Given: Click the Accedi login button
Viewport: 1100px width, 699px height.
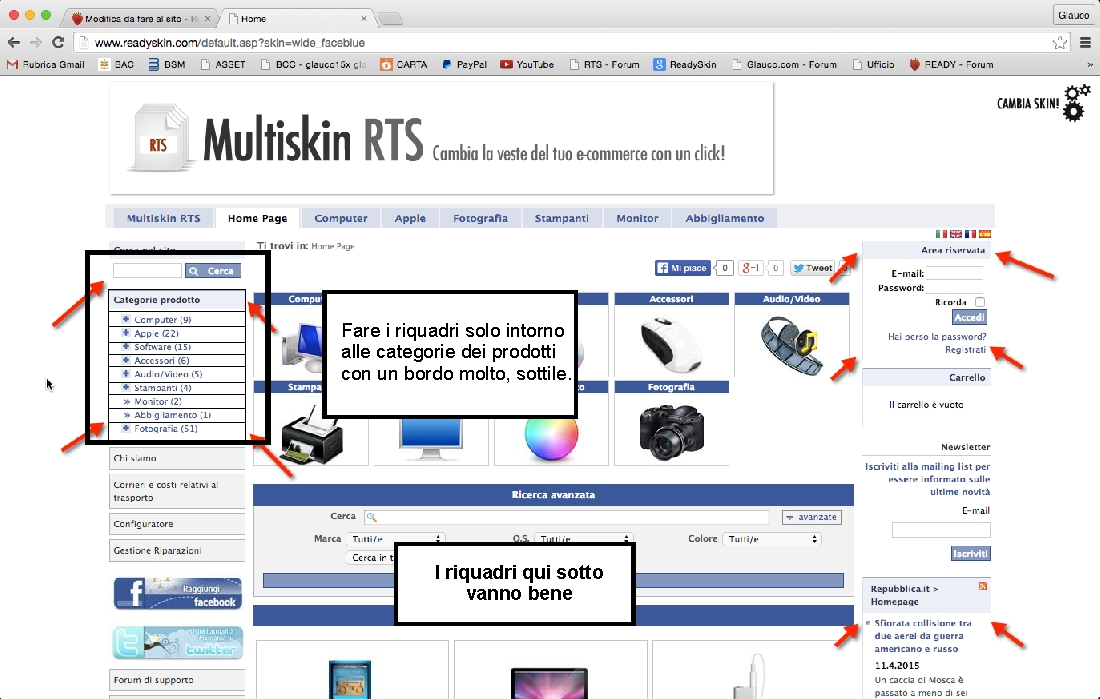Looking at the screenshot, I should click(969, 317).
